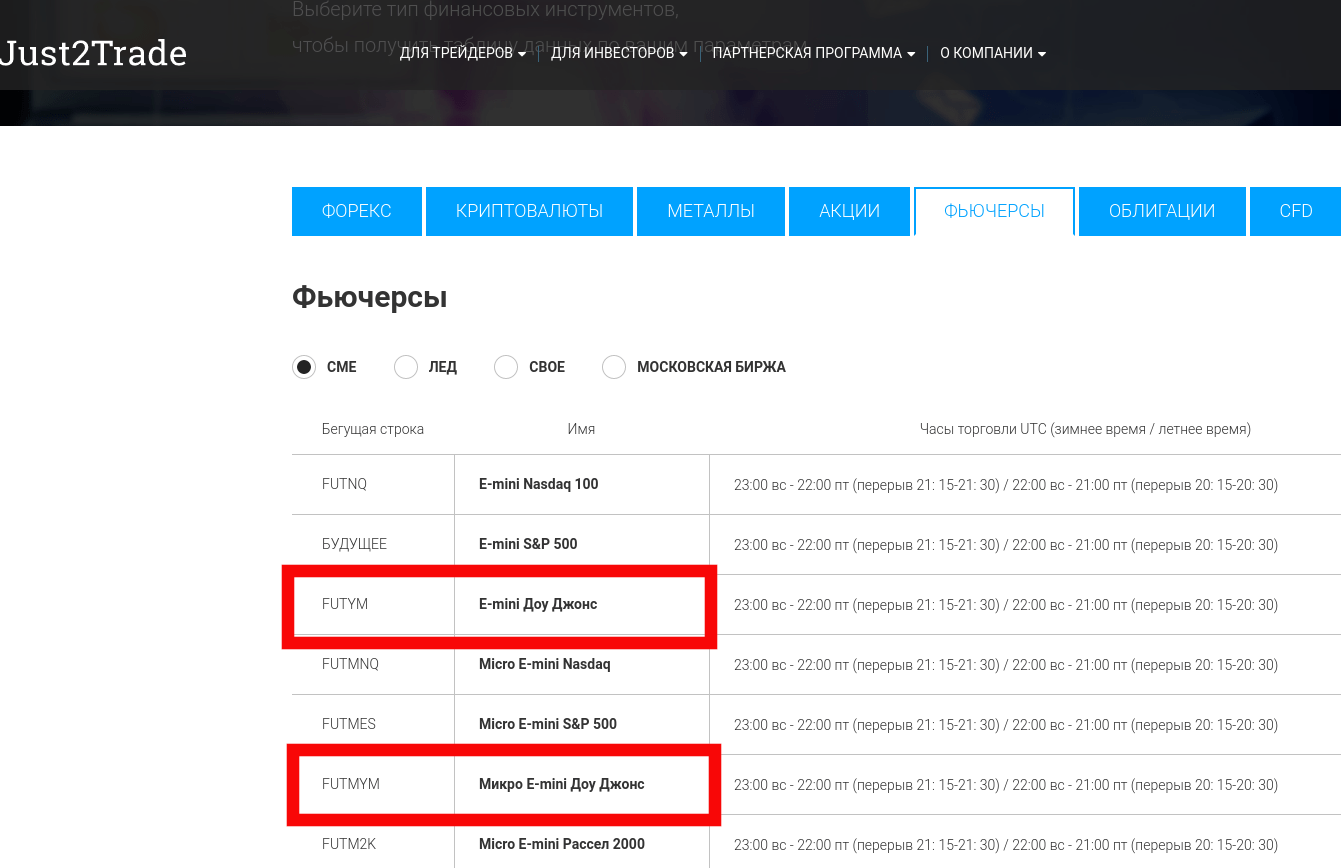The image size is (1341, 868).
Task: Click the active ФЬЮЧЕРСЫ tab
Action: (994, 211)
